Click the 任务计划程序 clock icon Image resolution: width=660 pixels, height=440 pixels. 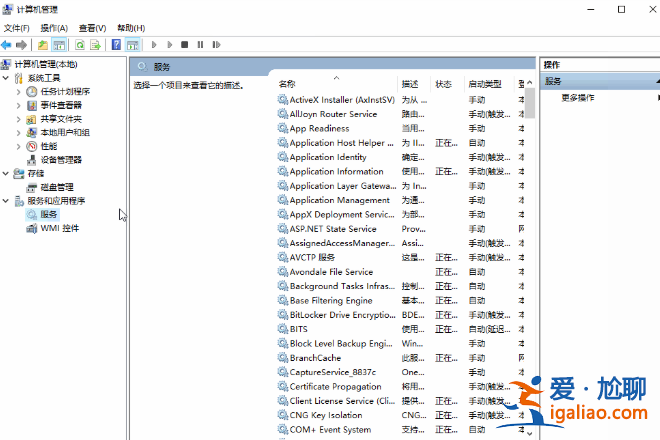click(x=32, y=92)
